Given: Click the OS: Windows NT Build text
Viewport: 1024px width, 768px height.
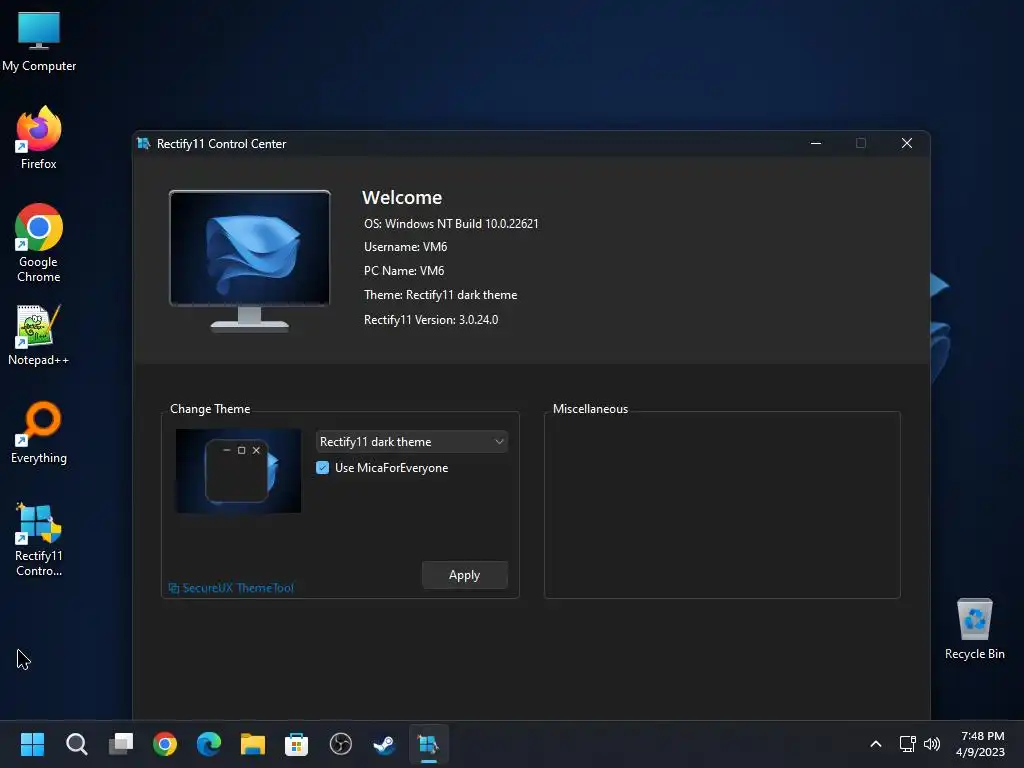Looking at the screenshot, I should (x=451, y=223).
